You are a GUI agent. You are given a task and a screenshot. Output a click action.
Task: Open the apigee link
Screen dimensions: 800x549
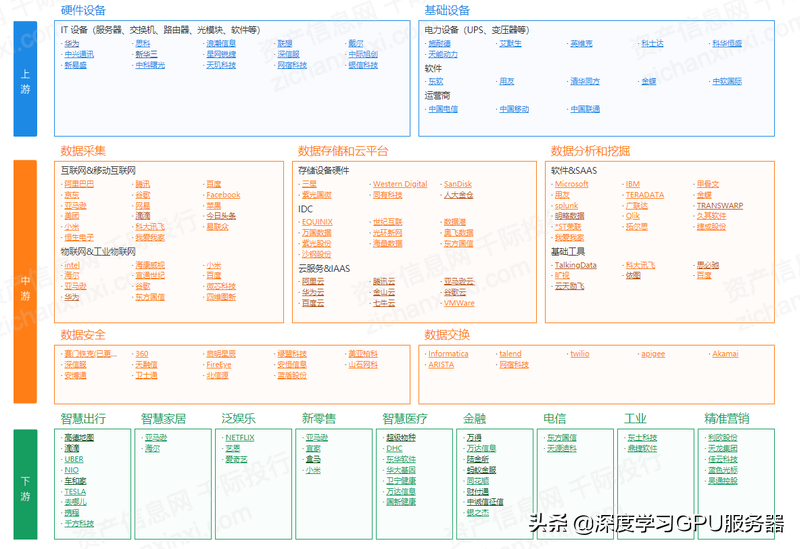[x=653, y=354]
